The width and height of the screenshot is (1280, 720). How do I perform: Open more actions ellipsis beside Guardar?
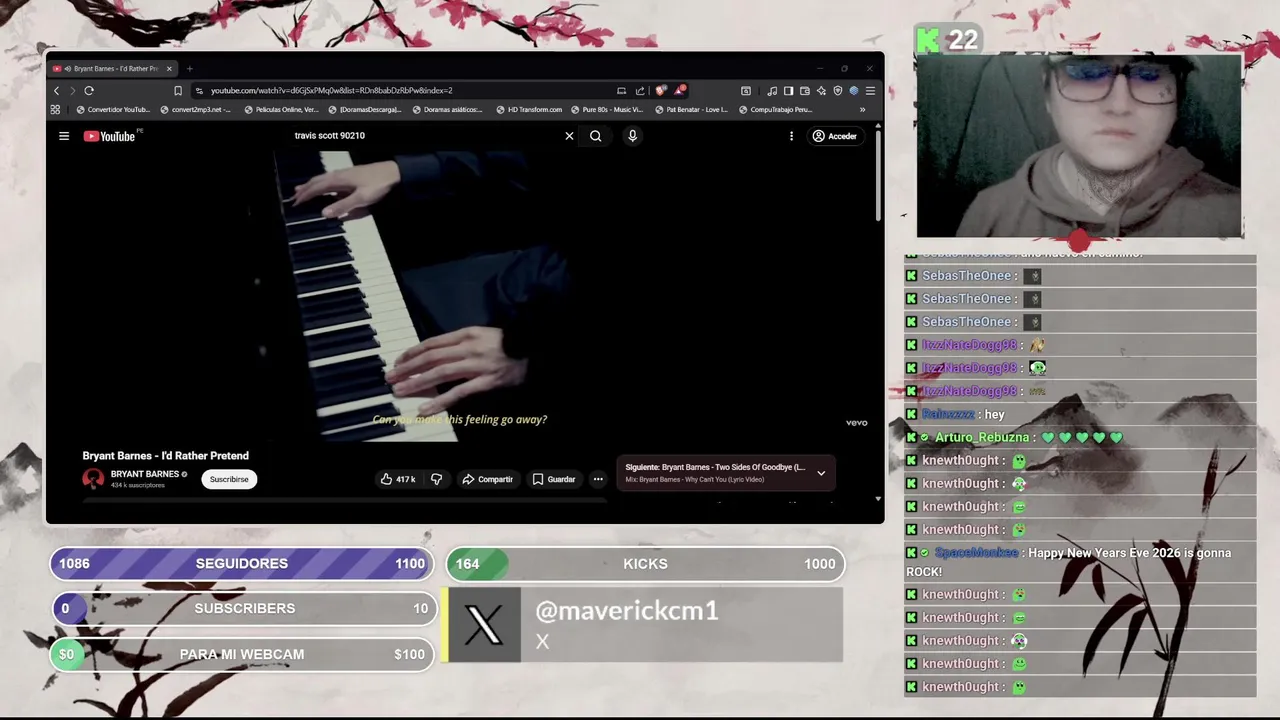[598, 479]
